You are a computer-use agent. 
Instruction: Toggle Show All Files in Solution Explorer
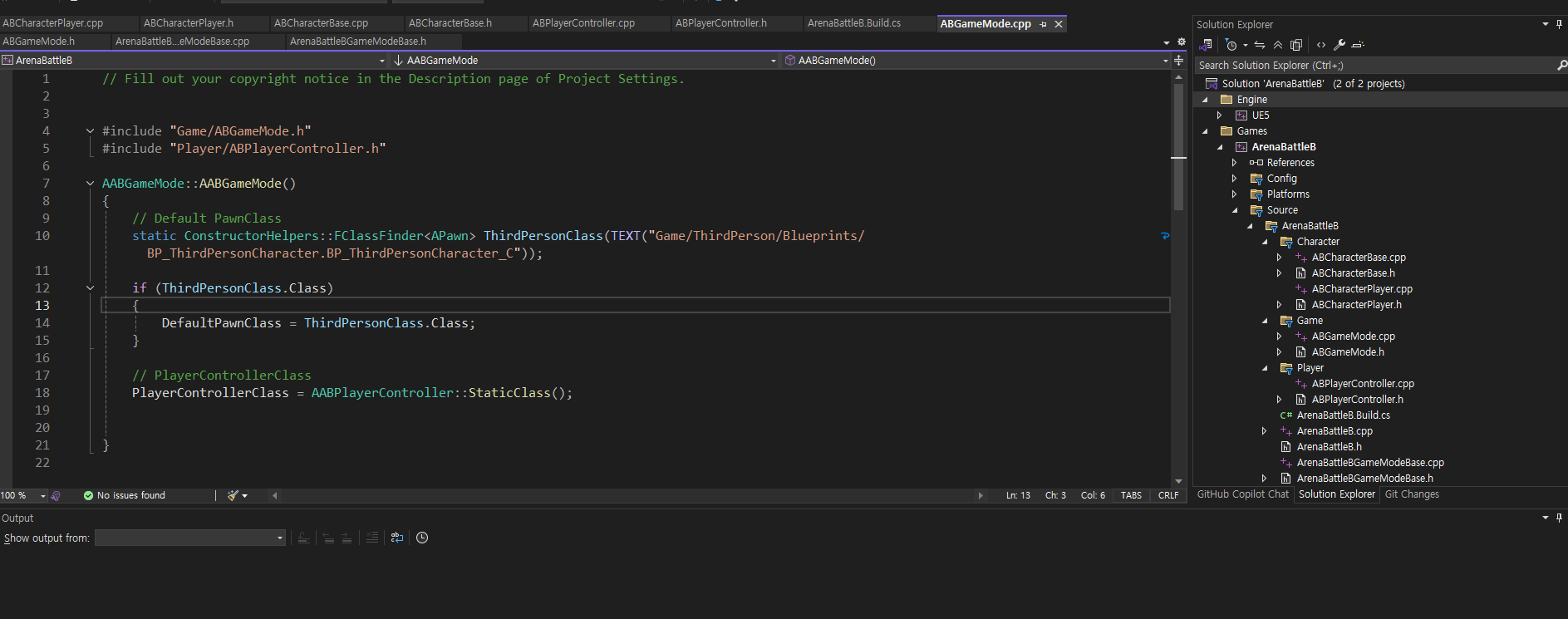click(1296, 45)
